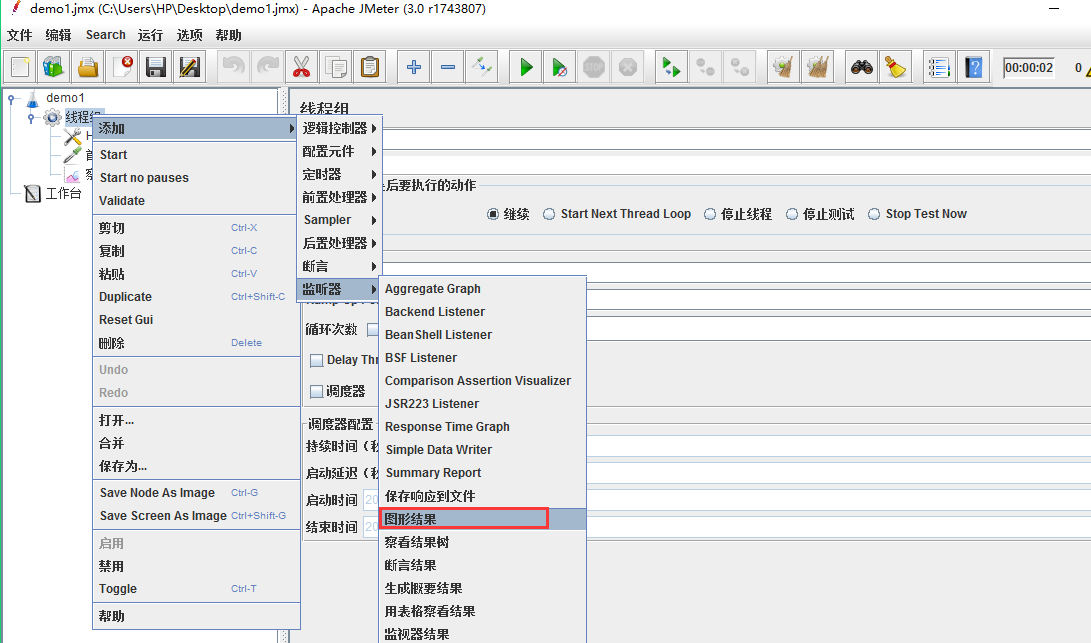Screen dimensions: 1091x643
Task: Click the Remote start all icon
Action: tap(671, 68)
